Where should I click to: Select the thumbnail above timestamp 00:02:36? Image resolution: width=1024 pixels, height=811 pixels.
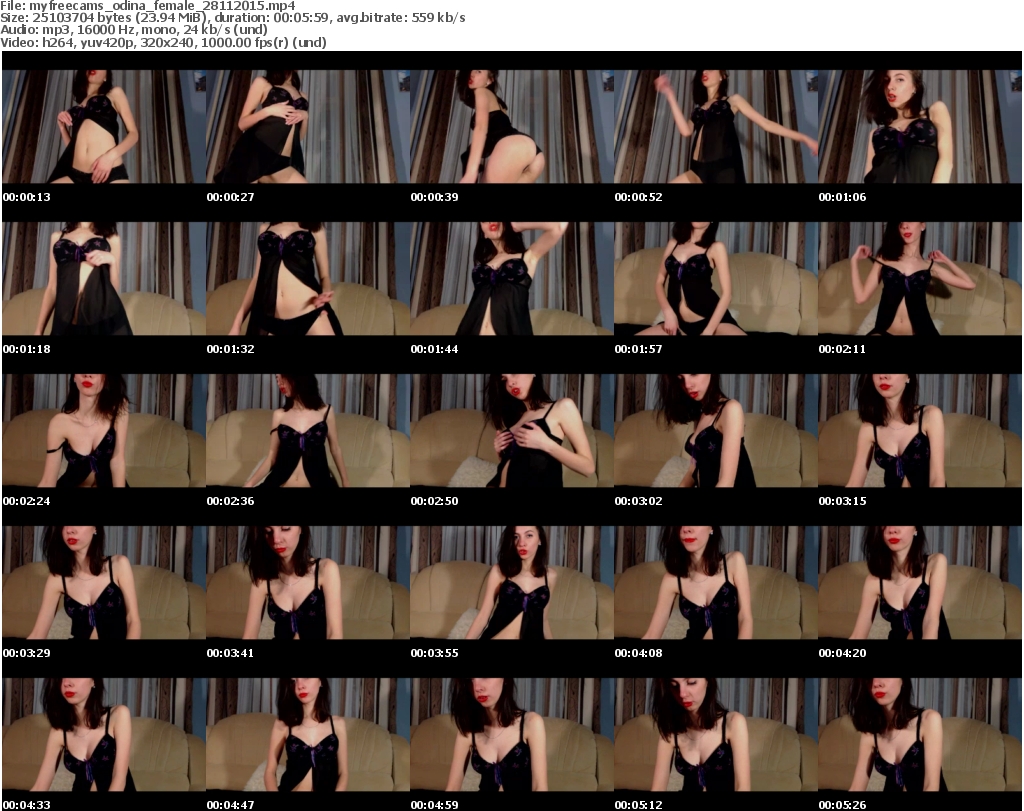[308, 431]
